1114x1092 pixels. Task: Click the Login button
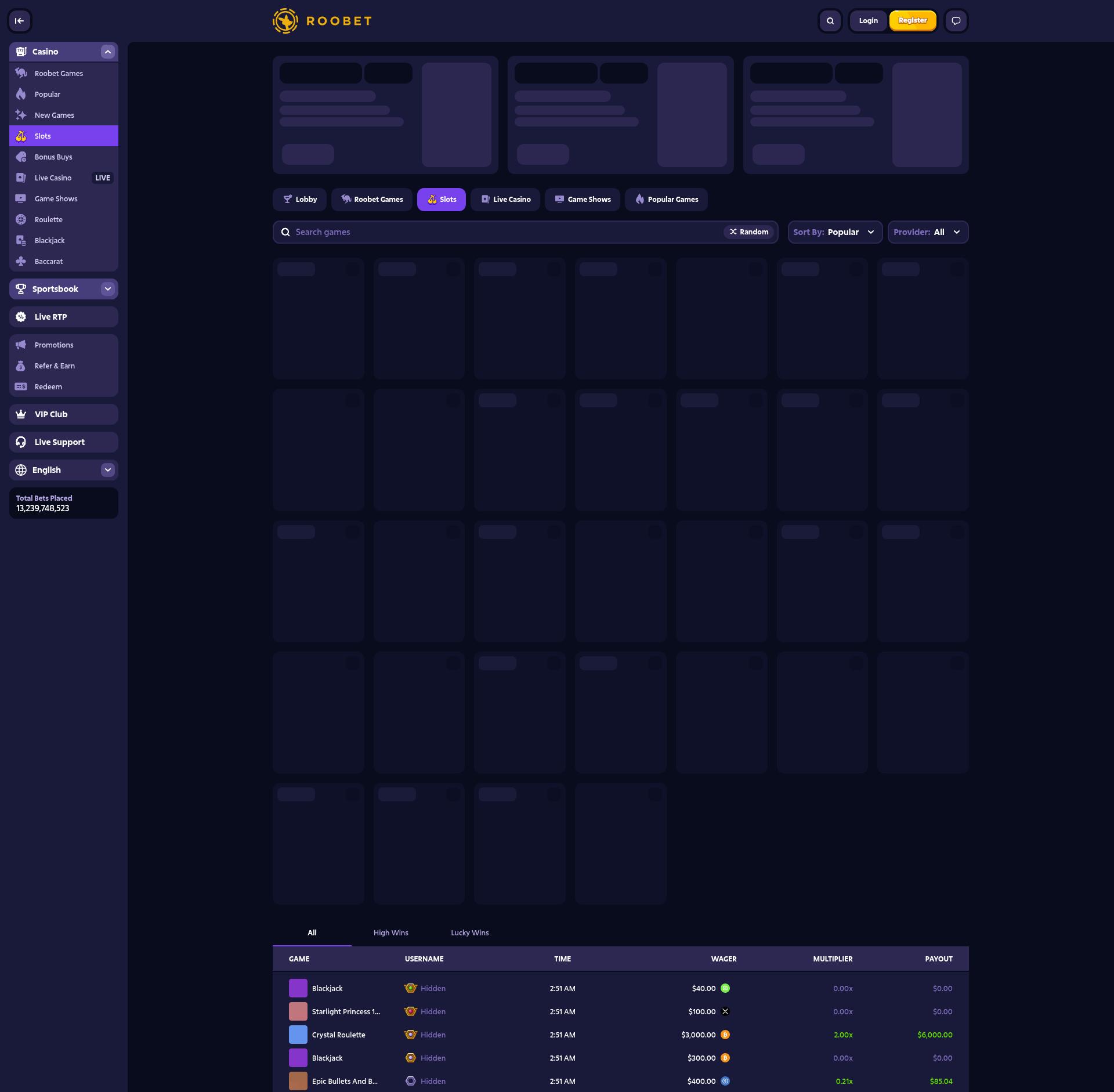click(x=868, y=21)
